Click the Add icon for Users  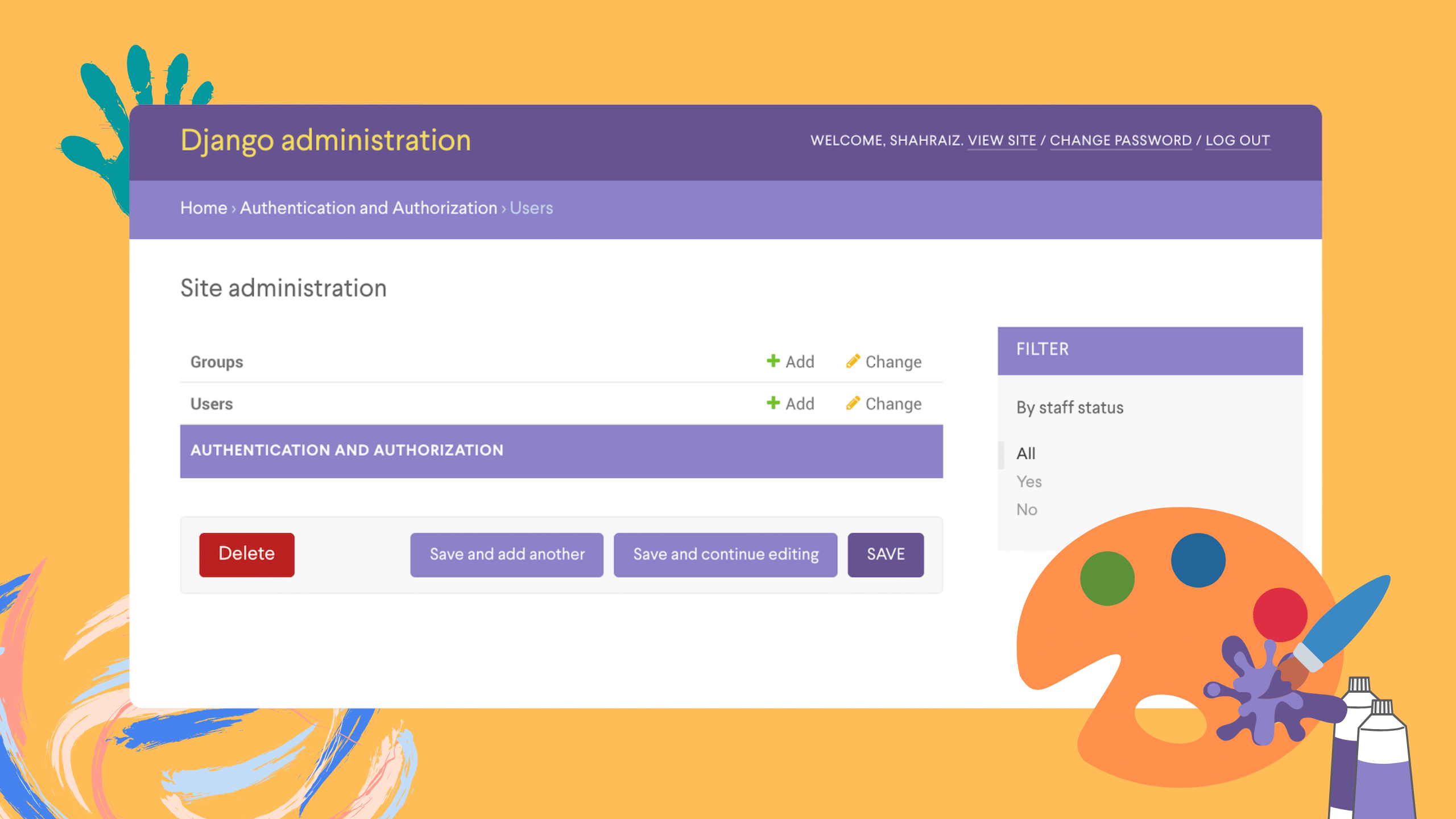[x=774, y=404]
